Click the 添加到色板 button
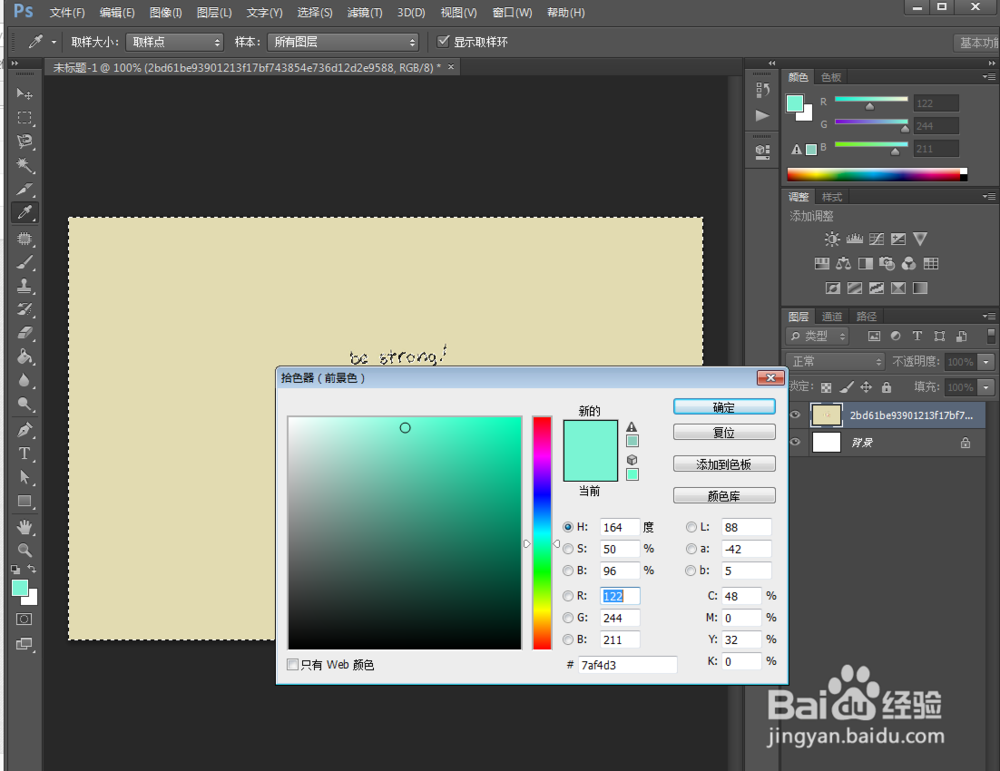Viewport: 1000px width, 771px height. (x=724, y=464)
